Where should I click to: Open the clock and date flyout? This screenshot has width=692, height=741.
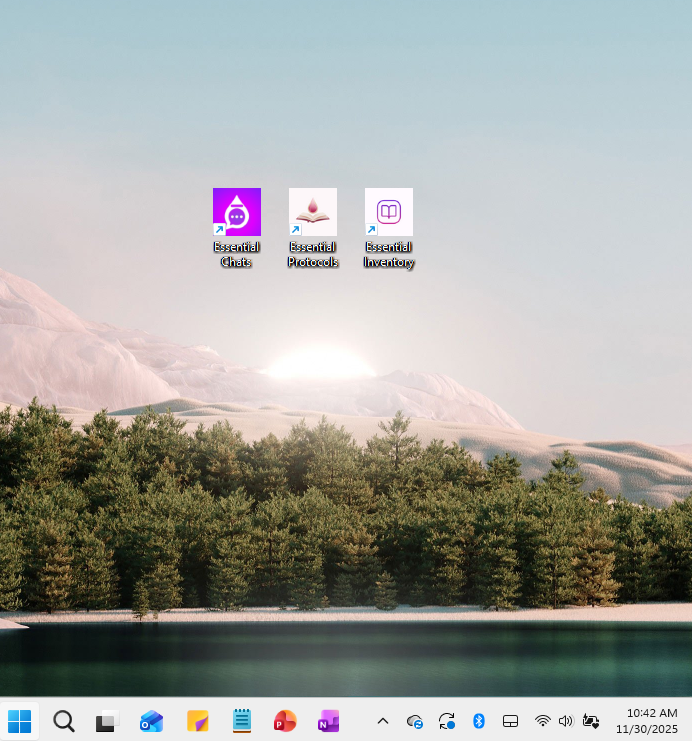pos(651,721)
